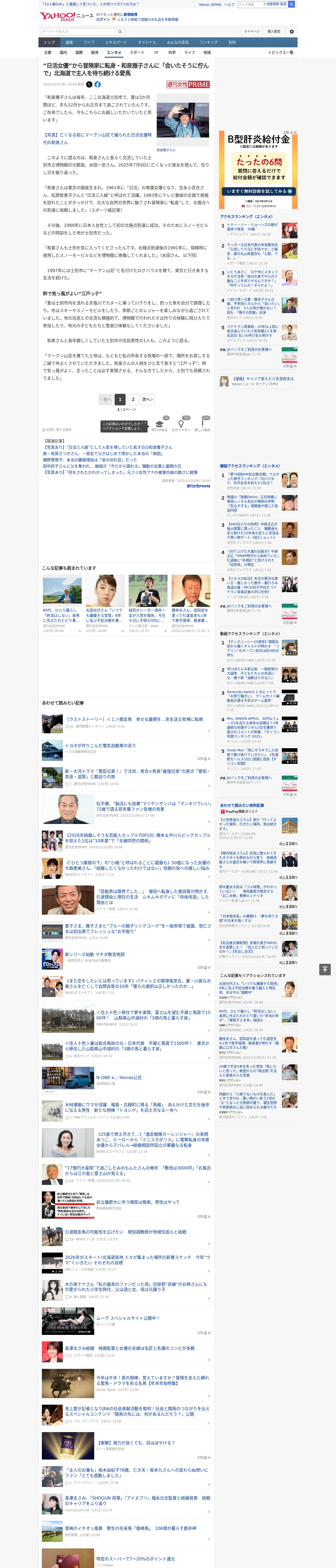The height and width of the screenshot is (1568, 336).
Task: Open 購入履歴 link
Action: click(x=274, y=31)
